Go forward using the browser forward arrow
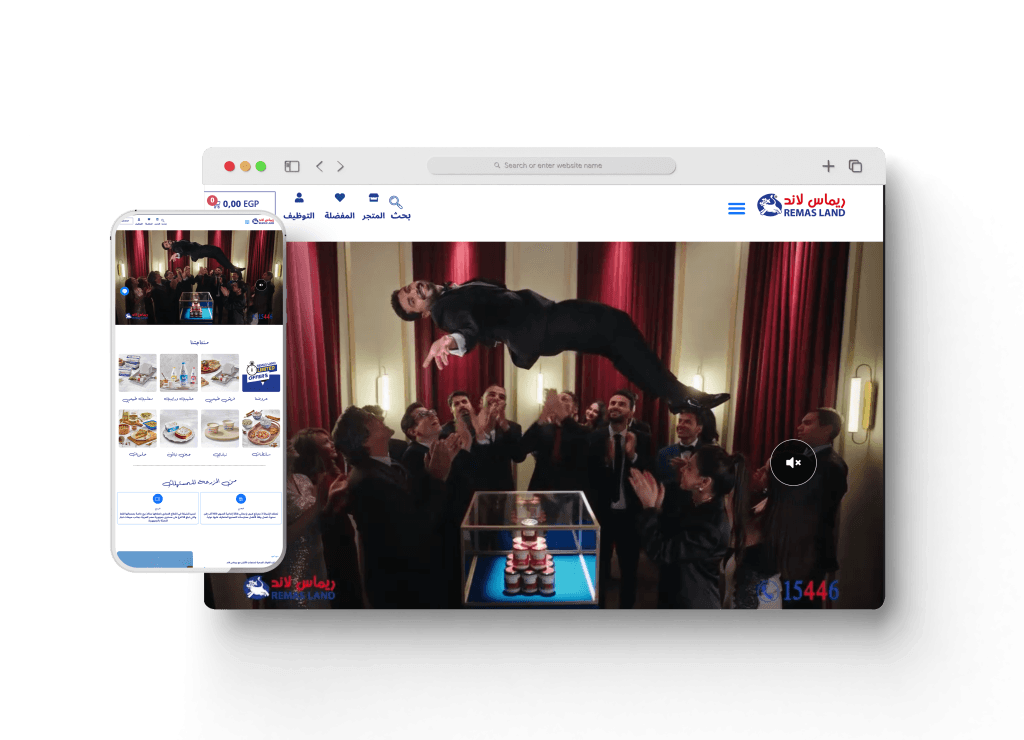The width and height of the screenshot is (1024, 740). [341, 166]
